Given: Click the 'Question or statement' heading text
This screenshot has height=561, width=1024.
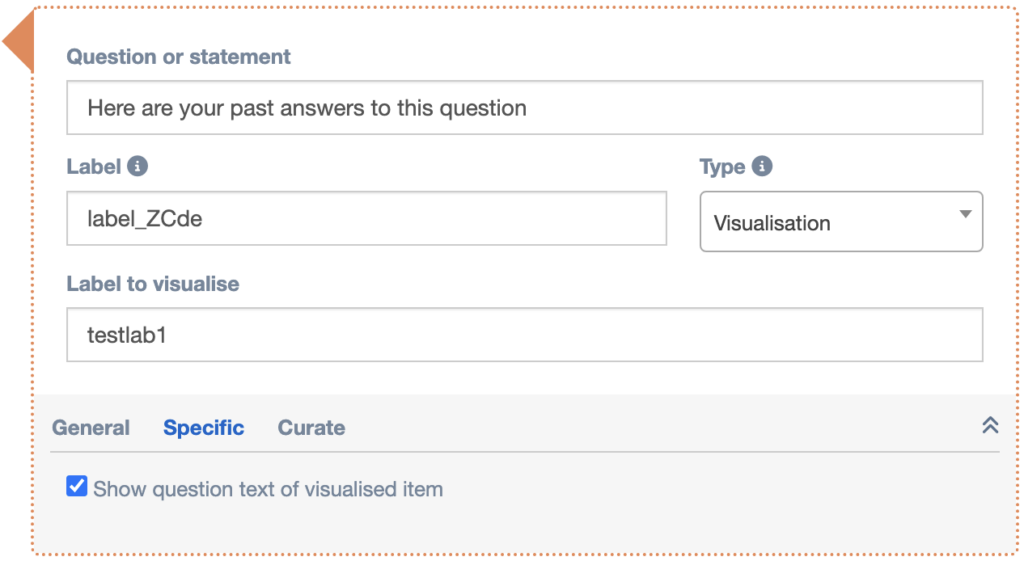Looking at the screenshot, I should pyautogui.click(x=178, y=57).
